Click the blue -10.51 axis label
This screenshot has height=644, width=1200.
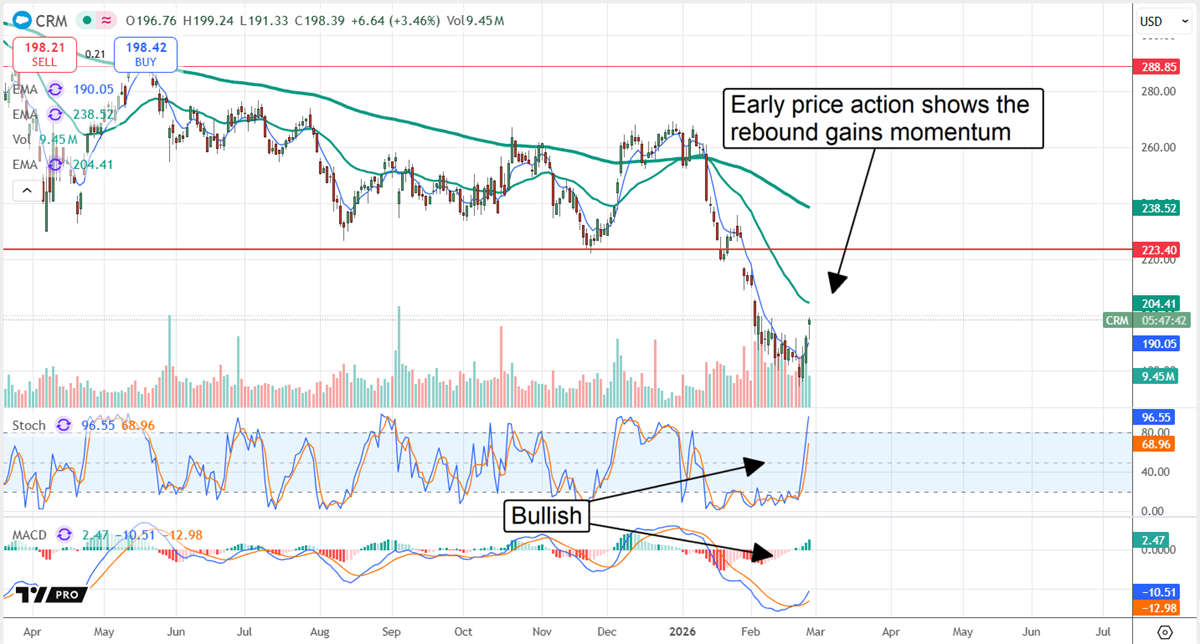[x=1158, y=591]
